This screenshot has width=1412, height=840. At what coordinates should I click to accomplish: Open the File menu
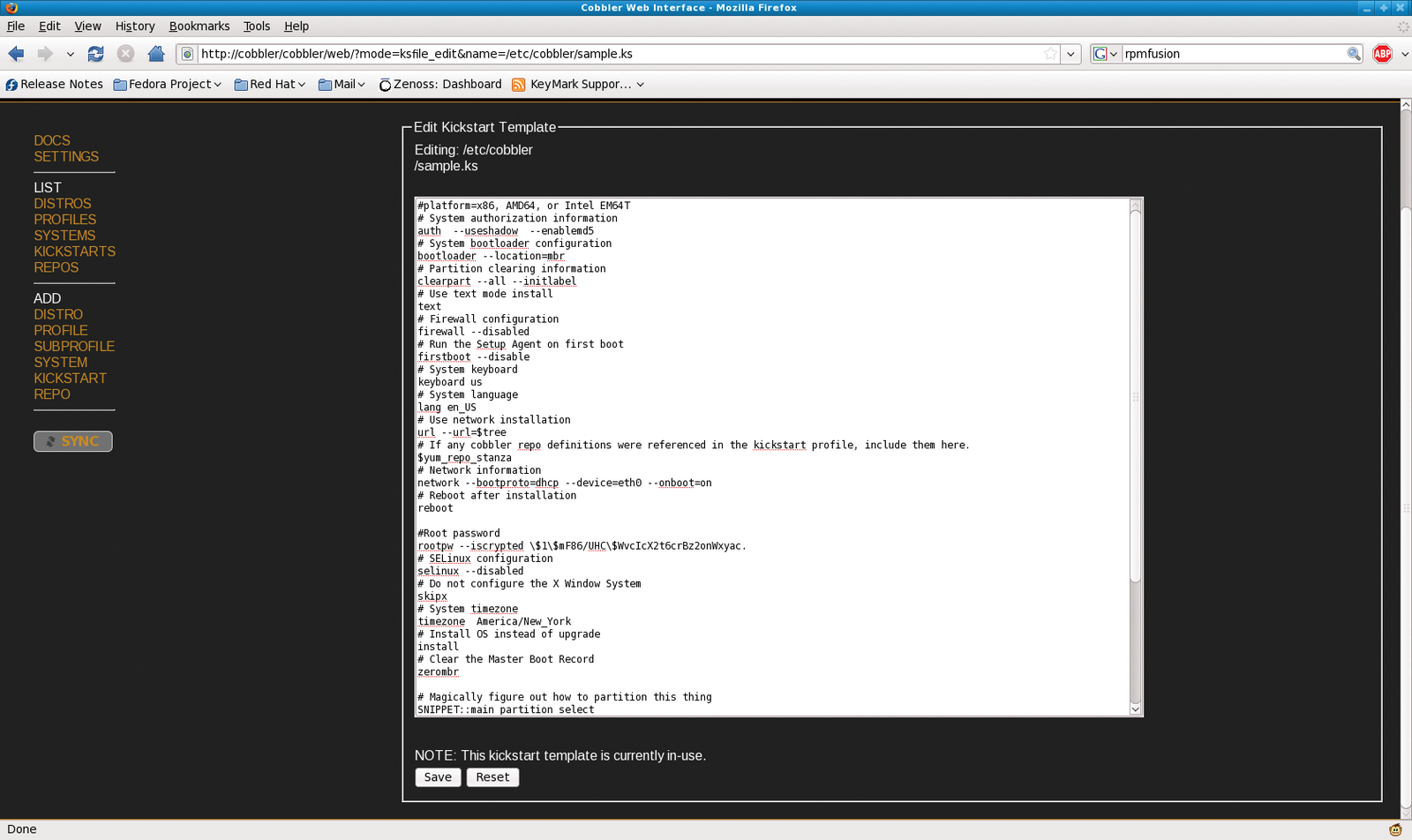[16, 26]
